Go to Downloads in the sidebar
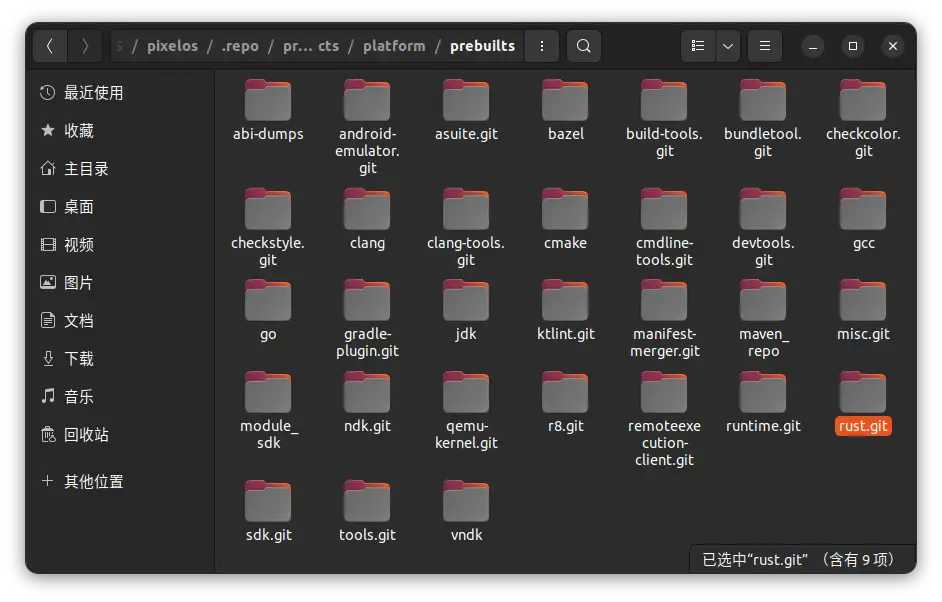Screen dimensions: 942x602 [x=78, y=359]
